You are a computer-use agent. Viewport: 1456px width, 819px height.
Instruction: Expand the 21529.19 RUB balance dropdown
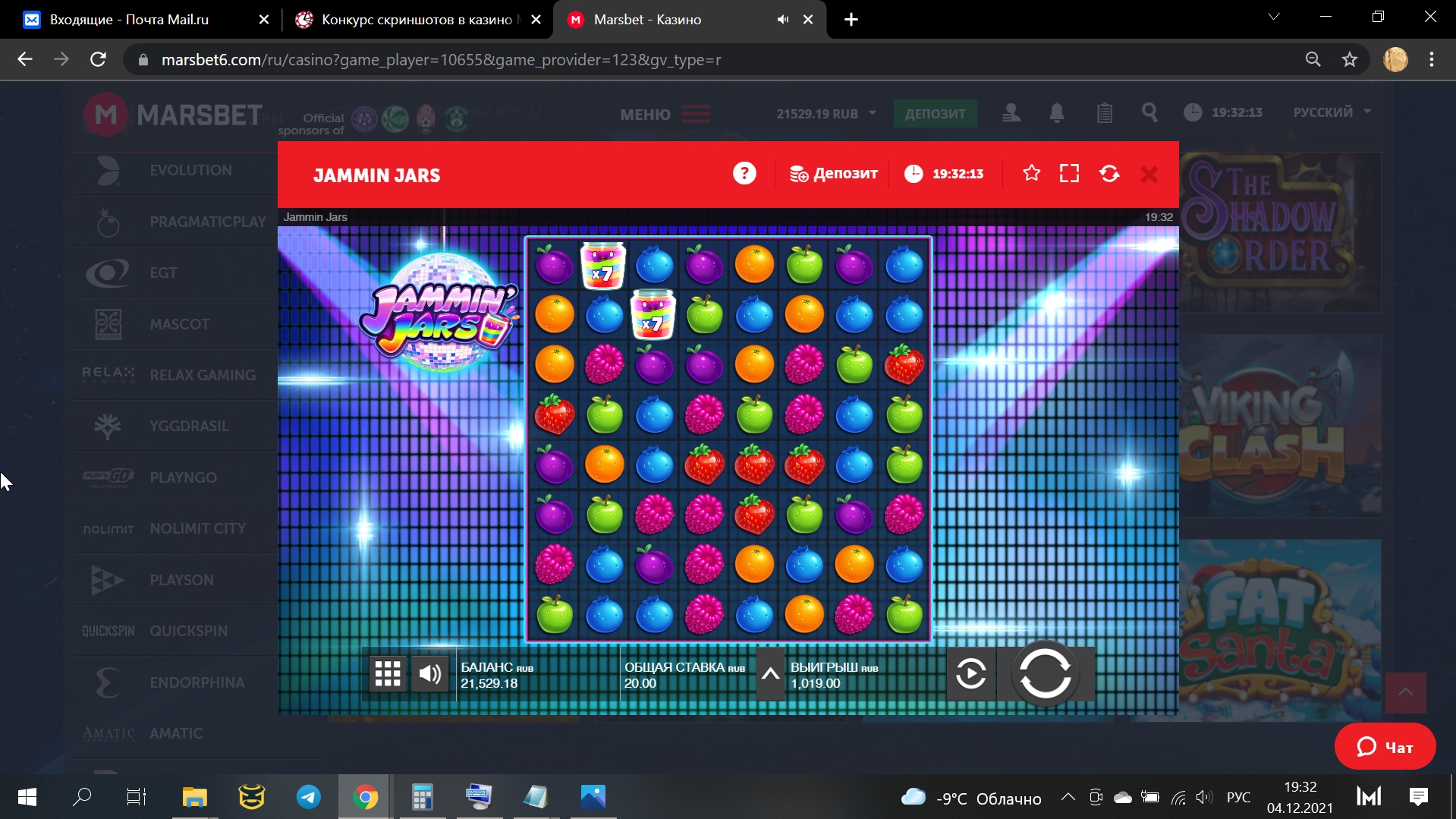coord(826,114)
